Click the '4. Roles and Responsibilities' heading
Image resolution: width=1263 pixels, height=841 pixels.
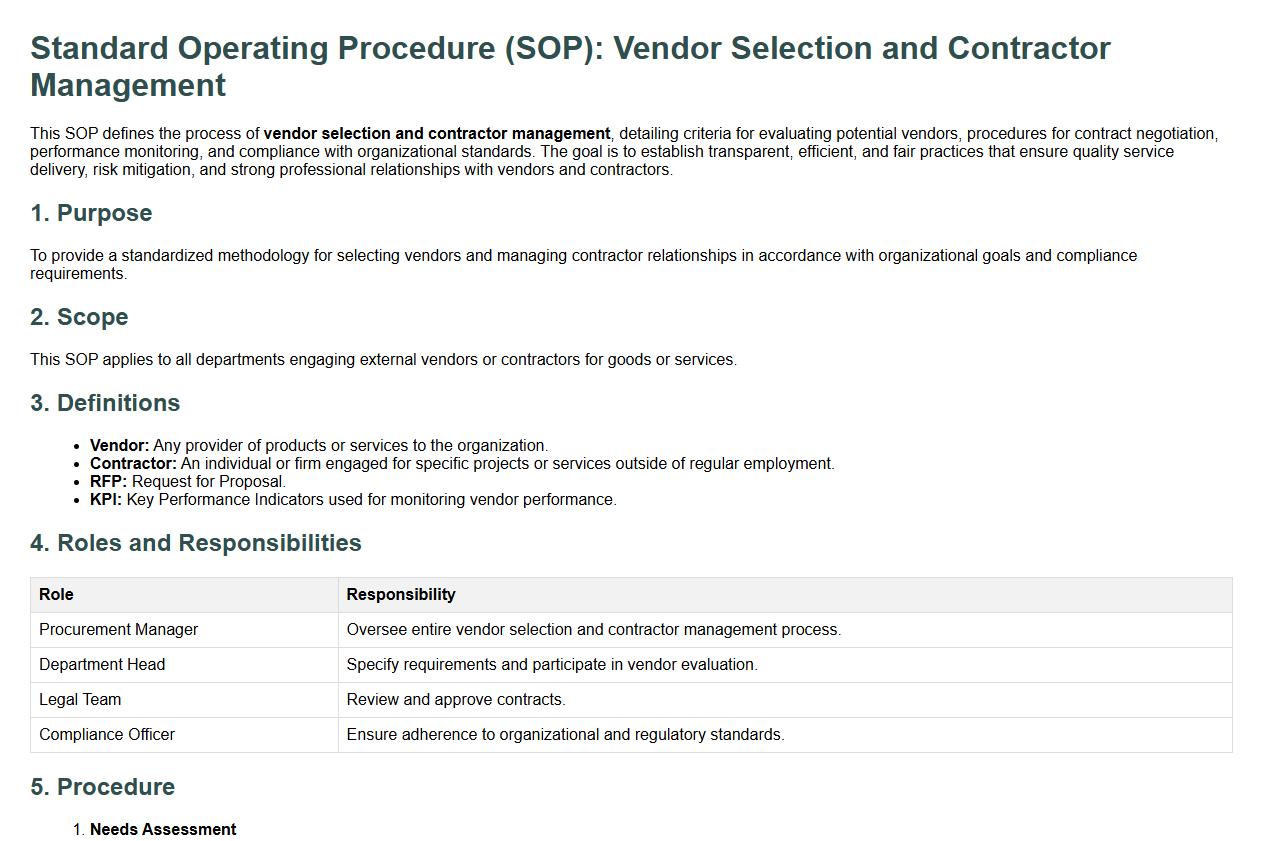tap(196, 543)
